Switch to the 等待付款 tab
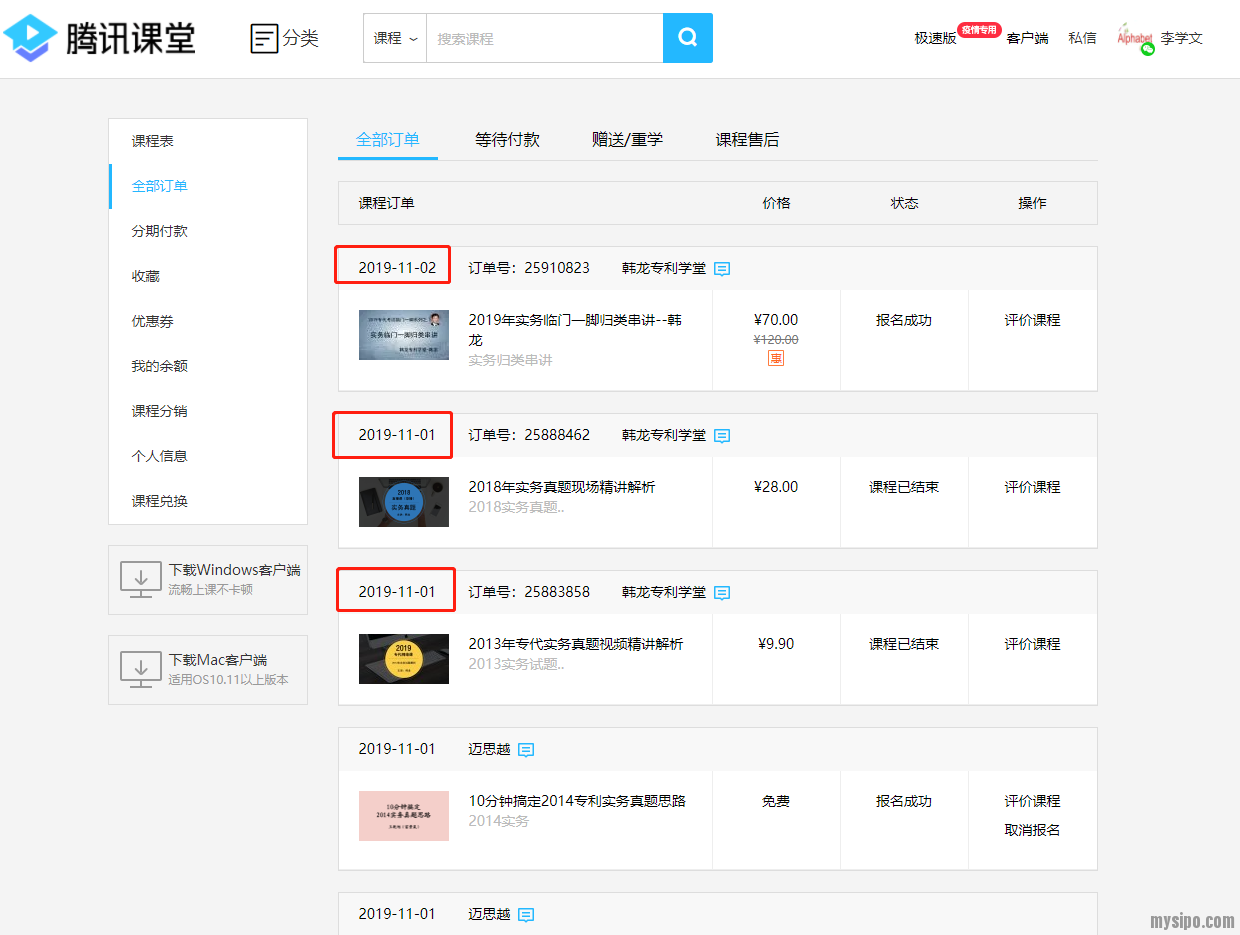 pos(507,140)
